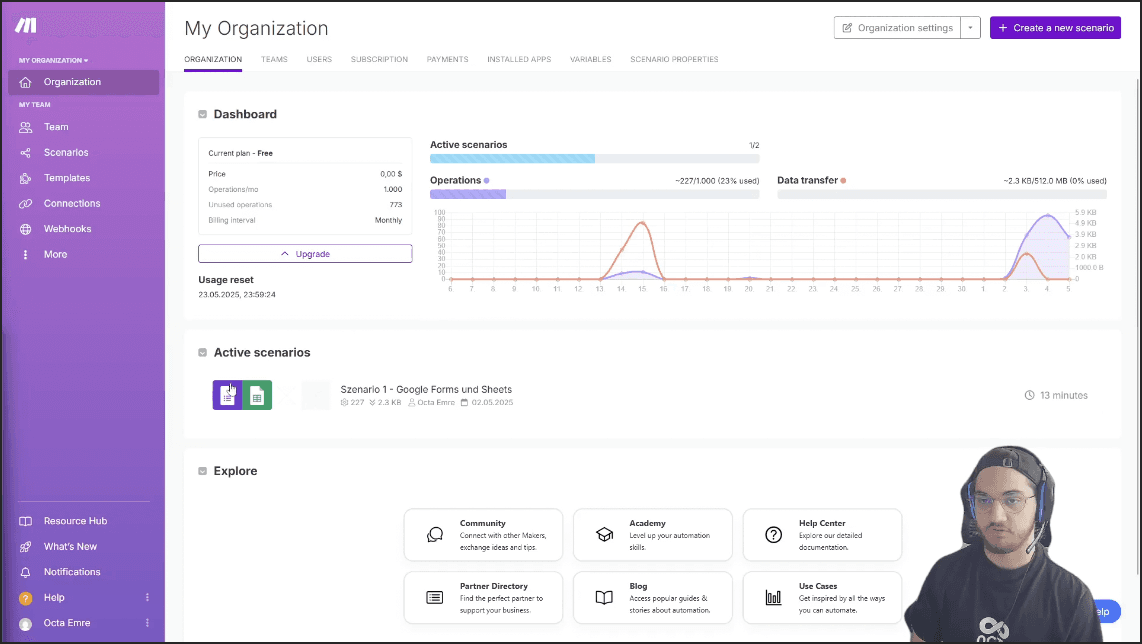Image resolution: width=1142 pixels, height=644 pixels.
Task: Click the usage chart peak at day 15
Action: tap(642, 222)
